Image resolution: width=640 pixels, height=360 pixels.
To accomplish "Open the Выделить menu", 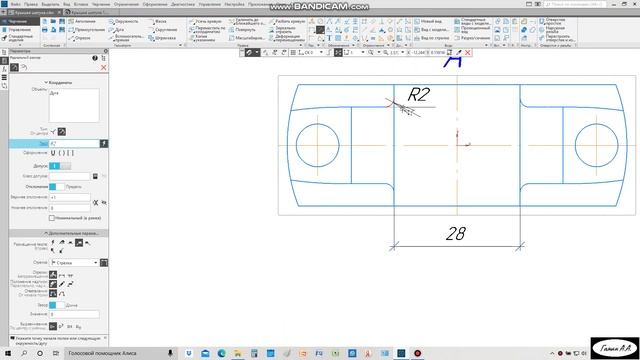I will point(51,4).
